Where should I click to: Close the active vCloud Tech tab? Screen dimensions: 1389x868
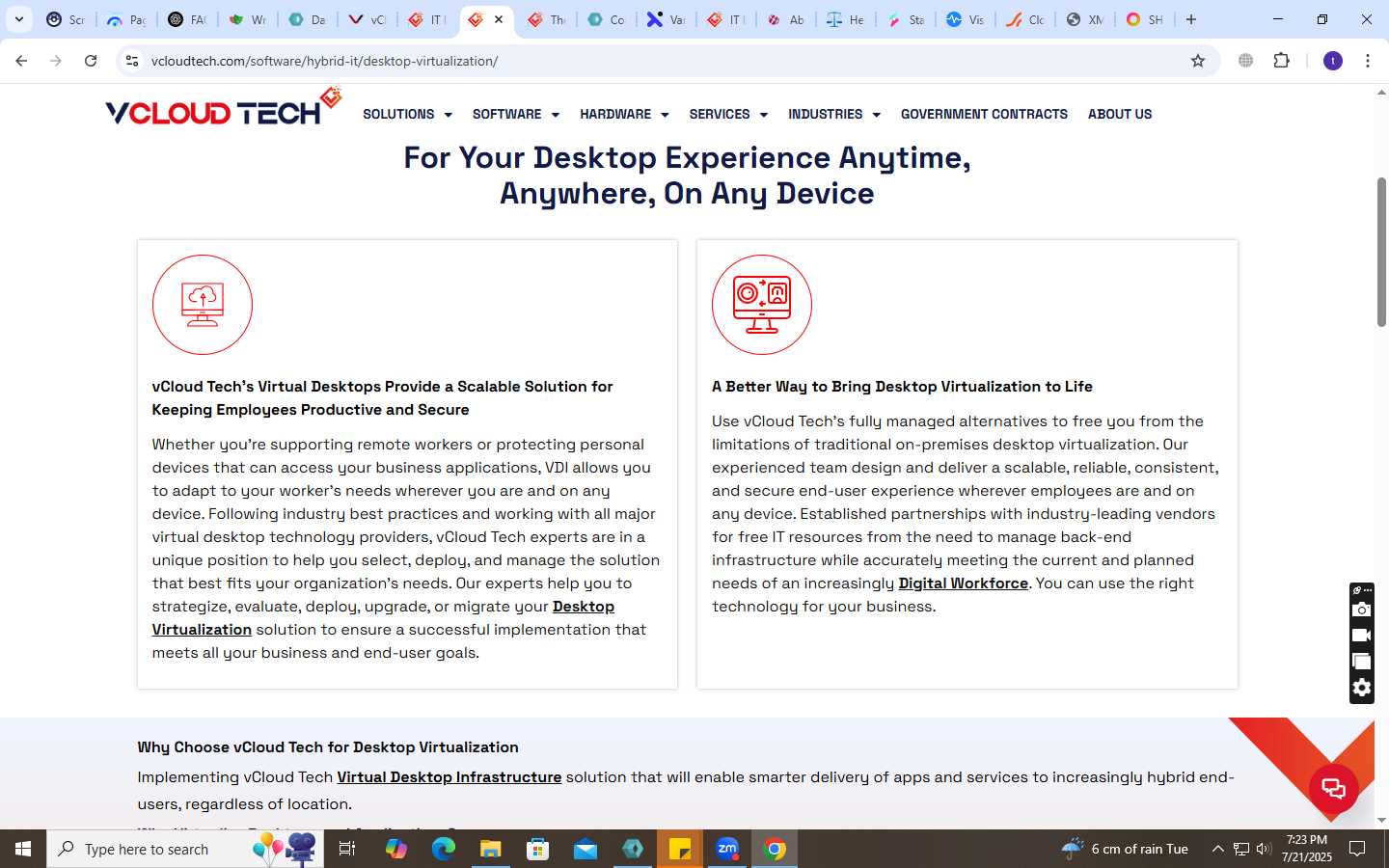pos(499,19)
